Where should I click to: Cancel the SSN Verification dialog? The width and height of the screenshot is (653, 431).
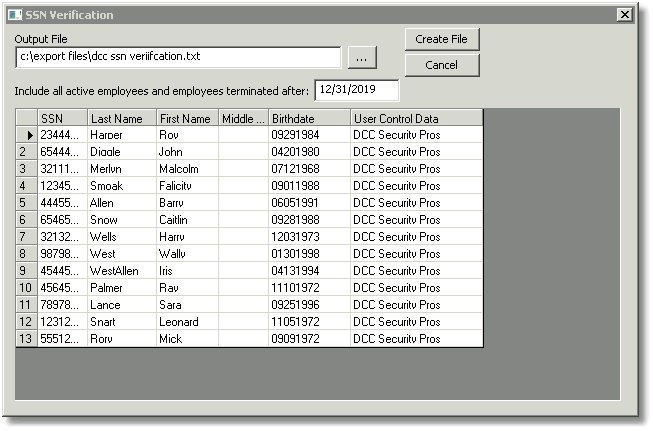point(442,65)
